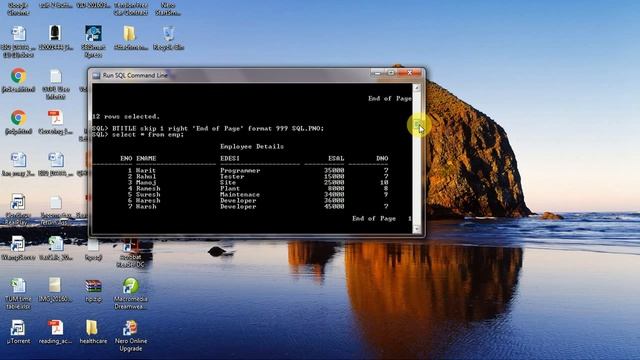Click 'End of Page 1' footer text
Screen dimensions: 640x360
(x=382, y=218)
